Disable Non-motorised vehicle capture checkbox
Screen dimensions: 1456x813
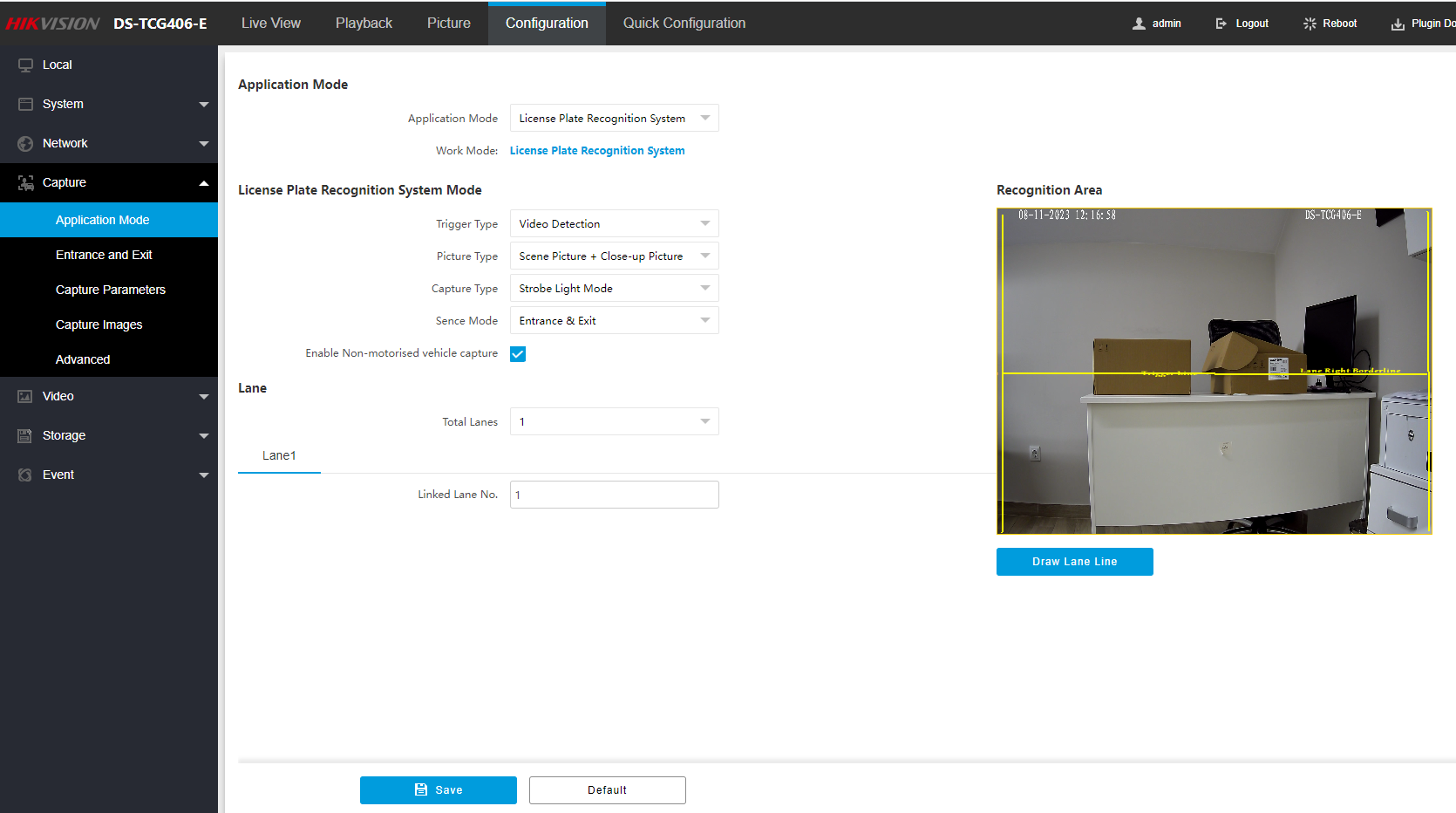518,354
